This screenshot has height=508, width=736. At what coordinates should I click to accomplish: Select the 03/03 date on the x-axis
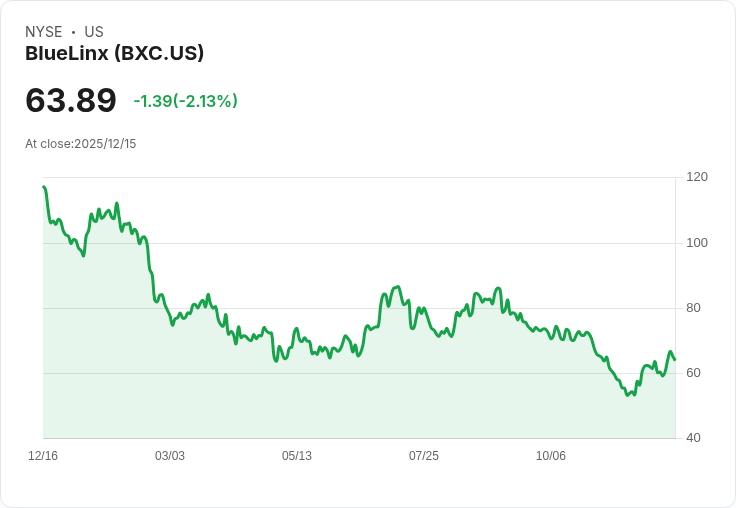170,456
